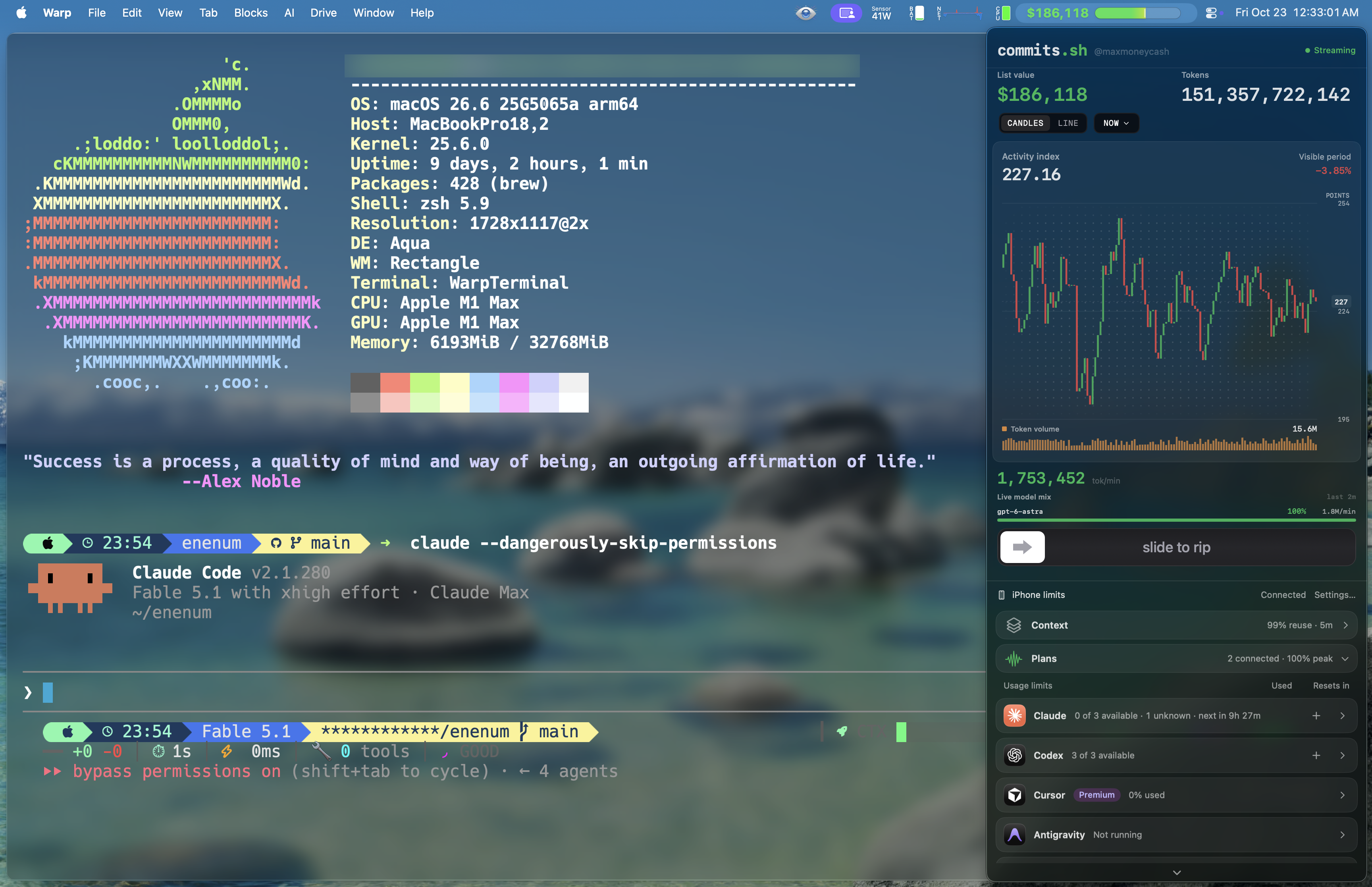Open Settings... in the limits panel

click(1335, 595)
